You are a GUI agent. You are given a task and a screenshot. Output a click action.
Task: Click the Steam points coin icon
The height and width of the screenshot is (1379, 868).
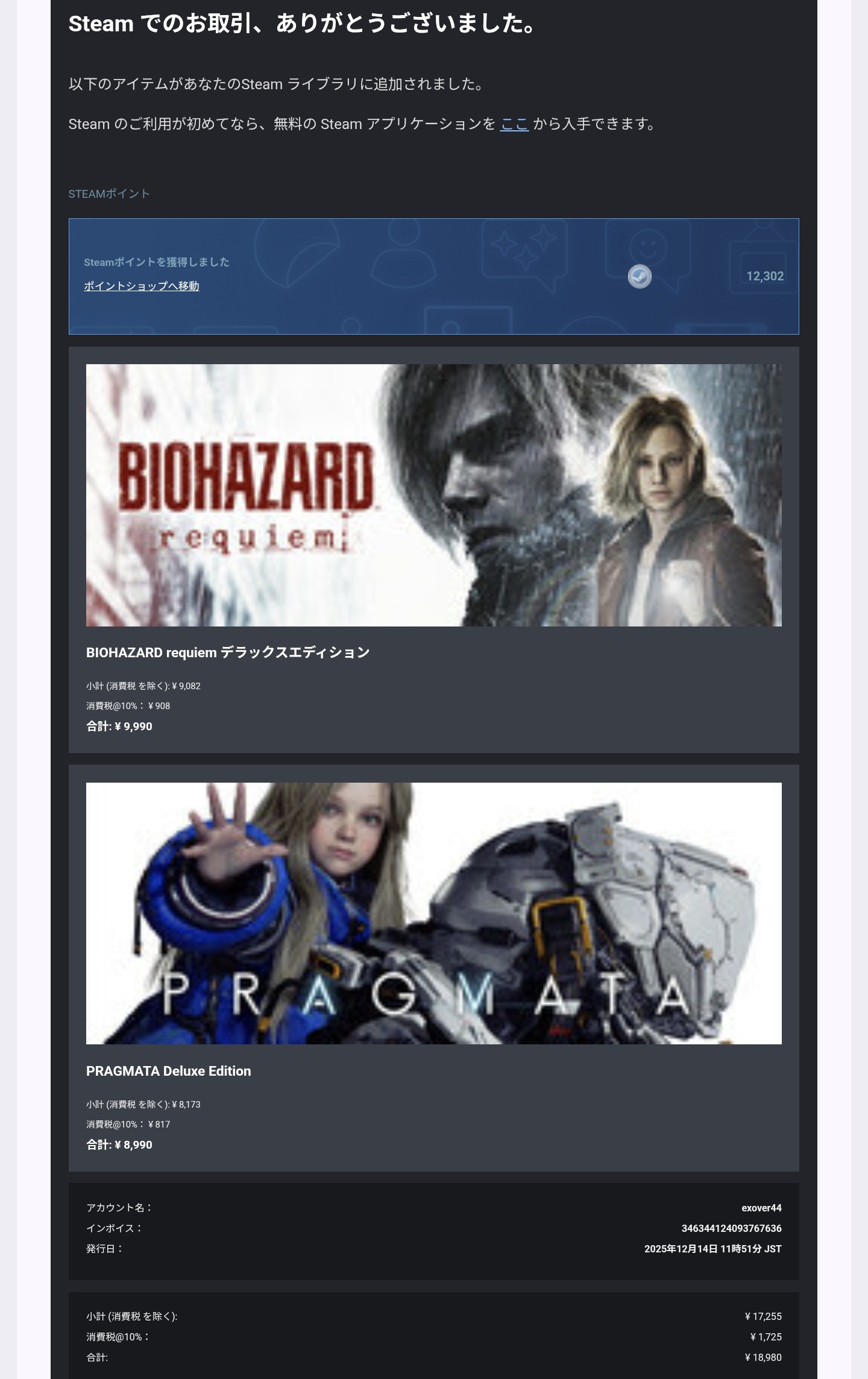[640, 277]
